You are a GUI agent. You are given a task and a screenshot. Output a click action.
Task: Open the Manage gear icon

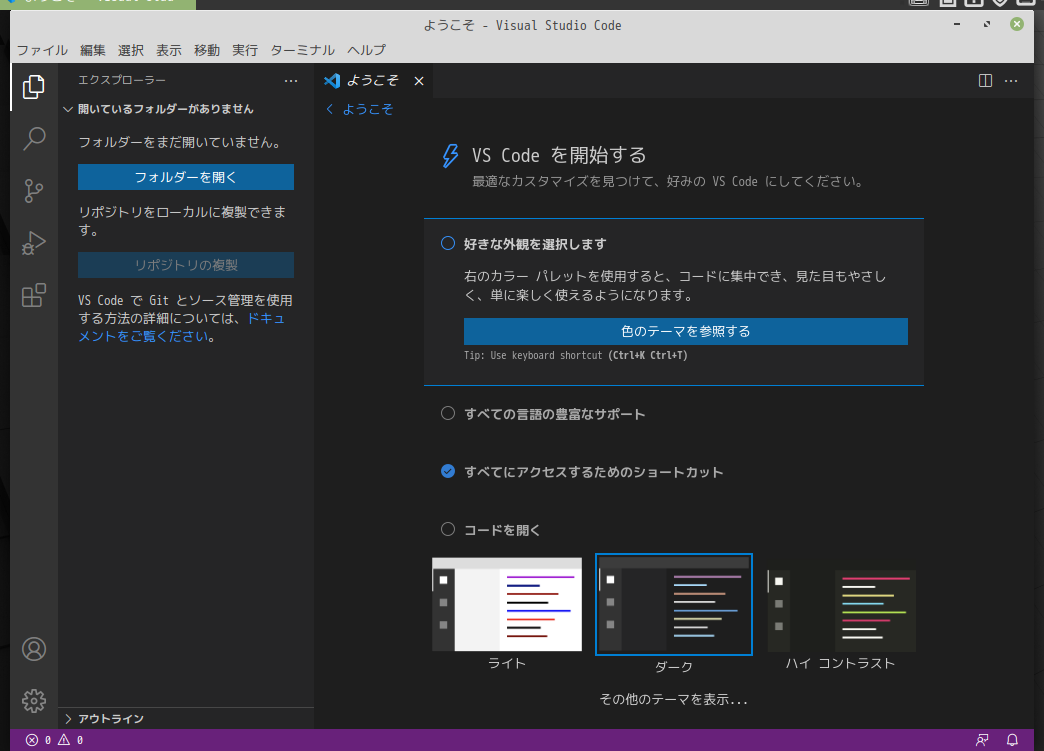(34, 700)
